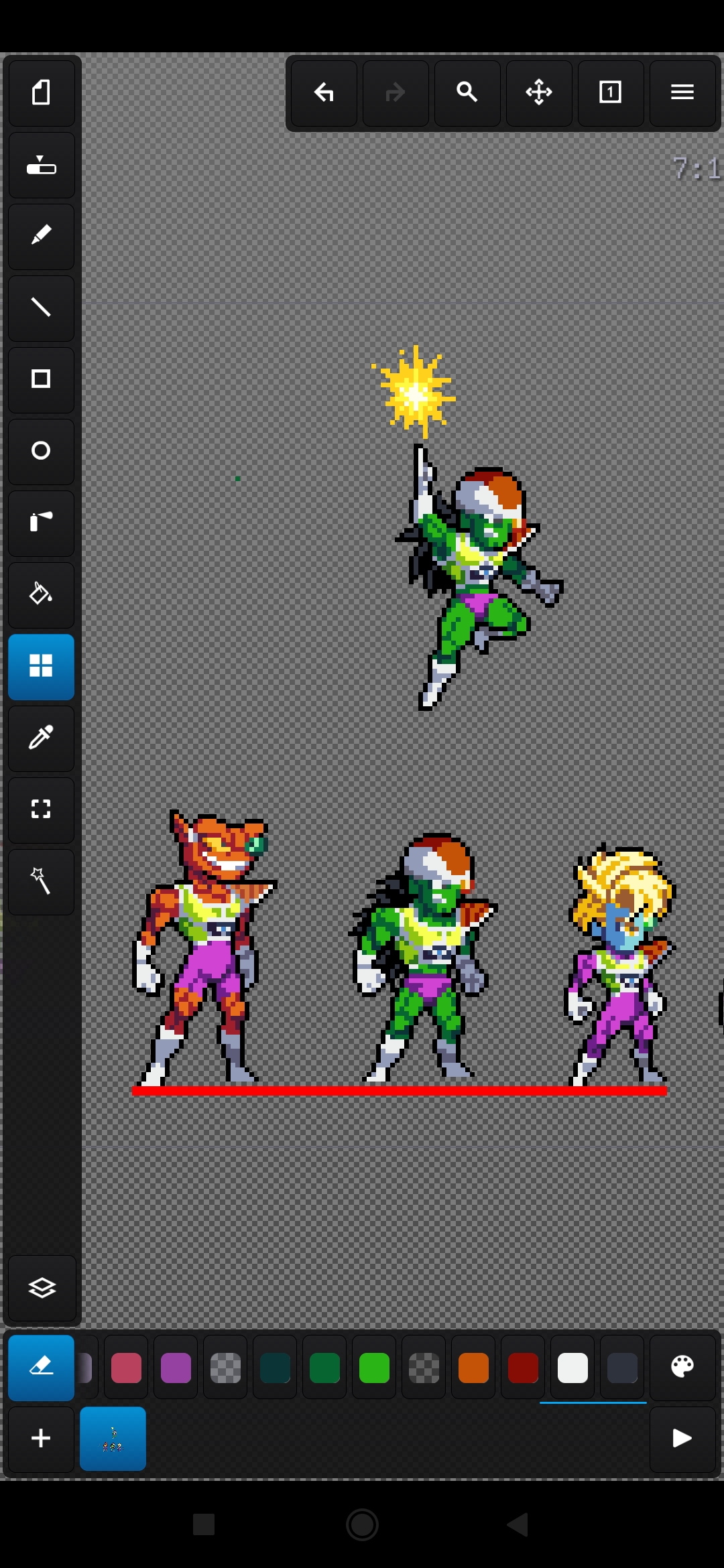Play the animation preview
Viewport: 724px width, 1568px height.
tap(682, 1438)
